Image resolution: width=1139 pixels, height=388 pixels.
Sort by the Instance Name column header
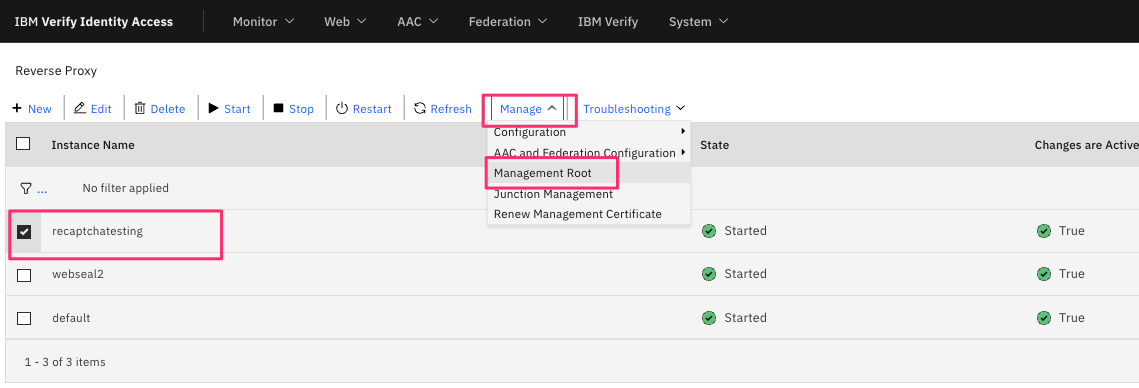pyautogui.click(x=93, y=145)
